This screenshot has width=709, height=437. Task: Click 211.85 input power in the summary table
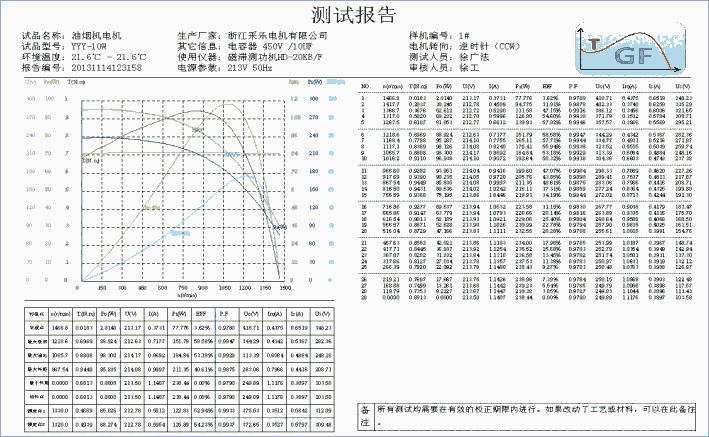point(180,370)
